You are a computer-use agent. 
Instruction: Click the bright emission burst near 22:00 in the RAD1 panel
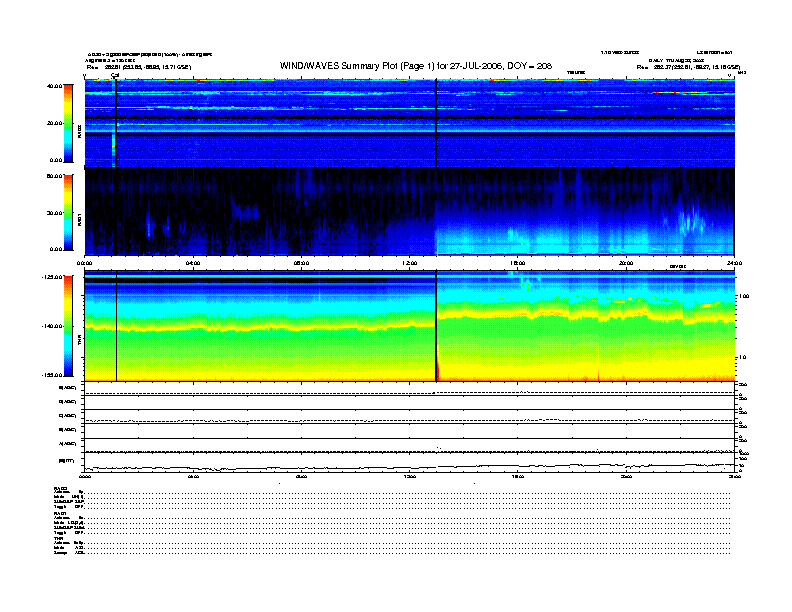[689, 222]
